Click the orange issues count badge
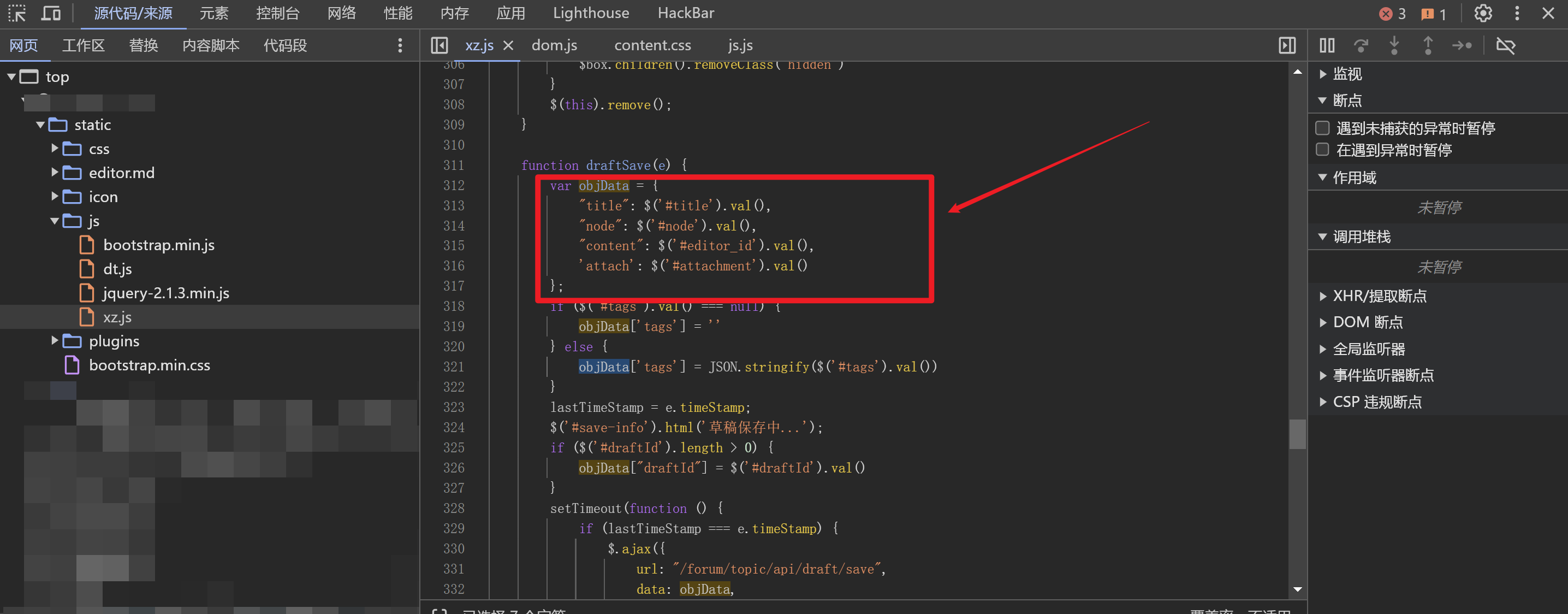The image size is (1568, 614). click(1434, 14)
